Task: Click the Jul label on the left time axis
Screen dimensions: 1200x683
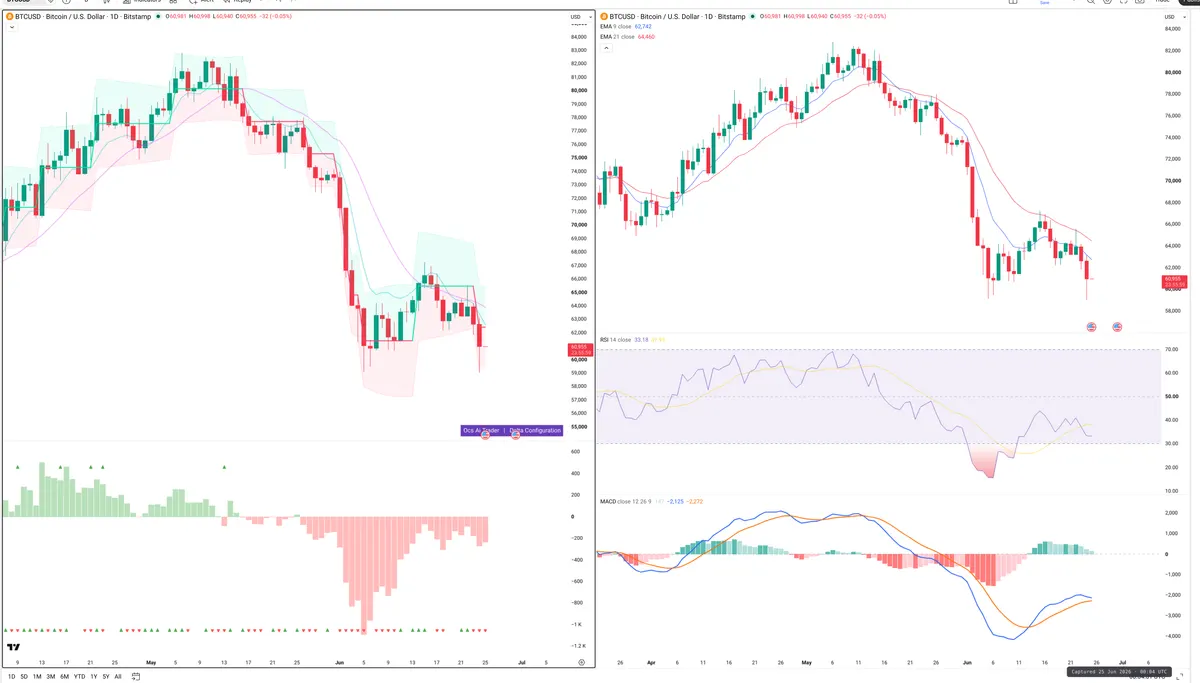Action: (x=521, y=662)
